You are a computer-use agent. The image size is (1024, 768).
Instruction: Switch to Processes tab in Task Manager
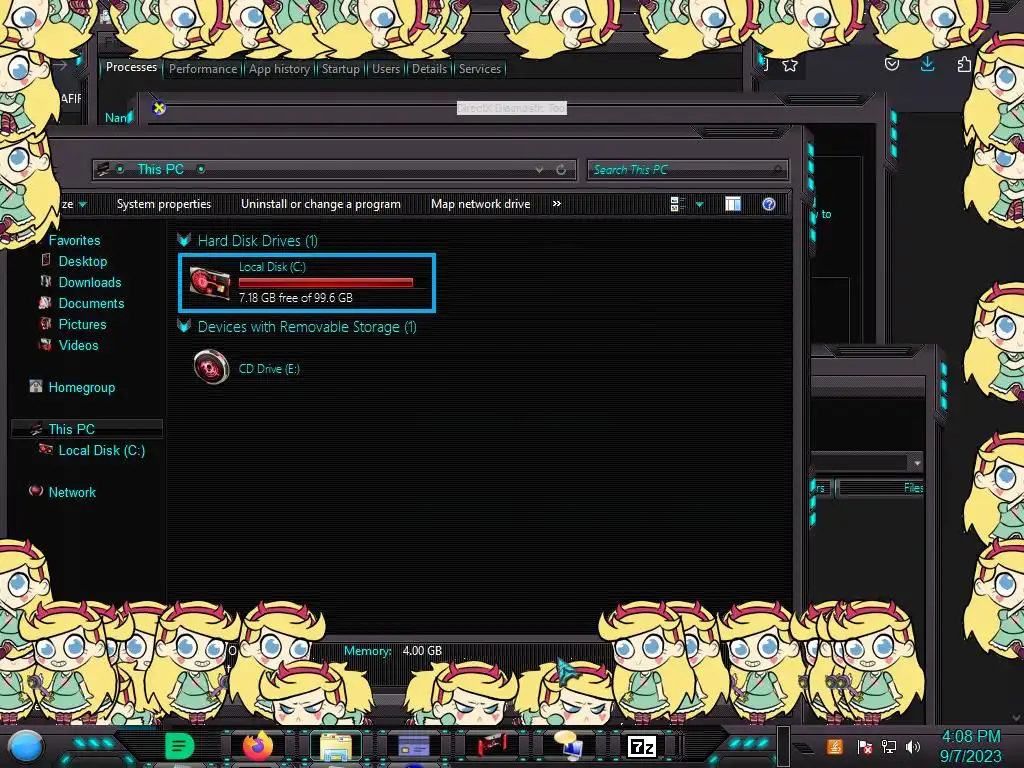(131, 67)
